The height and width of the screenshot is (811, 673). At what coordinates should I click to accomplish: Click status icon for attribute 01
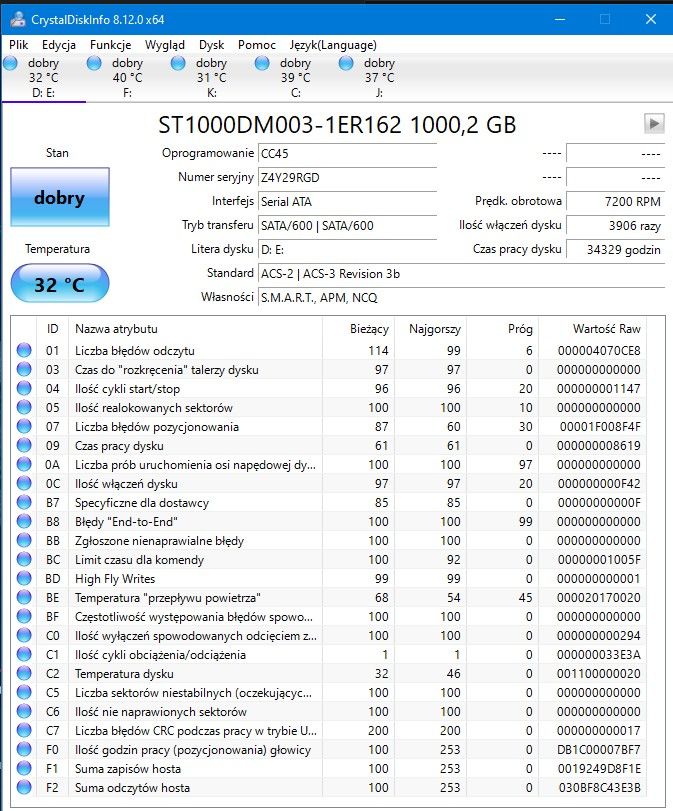24,350
